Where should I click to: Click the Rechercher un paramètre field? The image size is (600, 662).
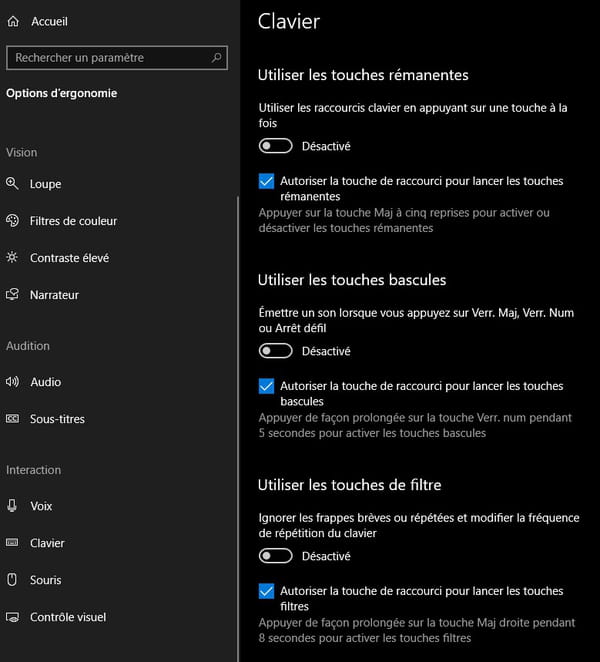[117, 57]
